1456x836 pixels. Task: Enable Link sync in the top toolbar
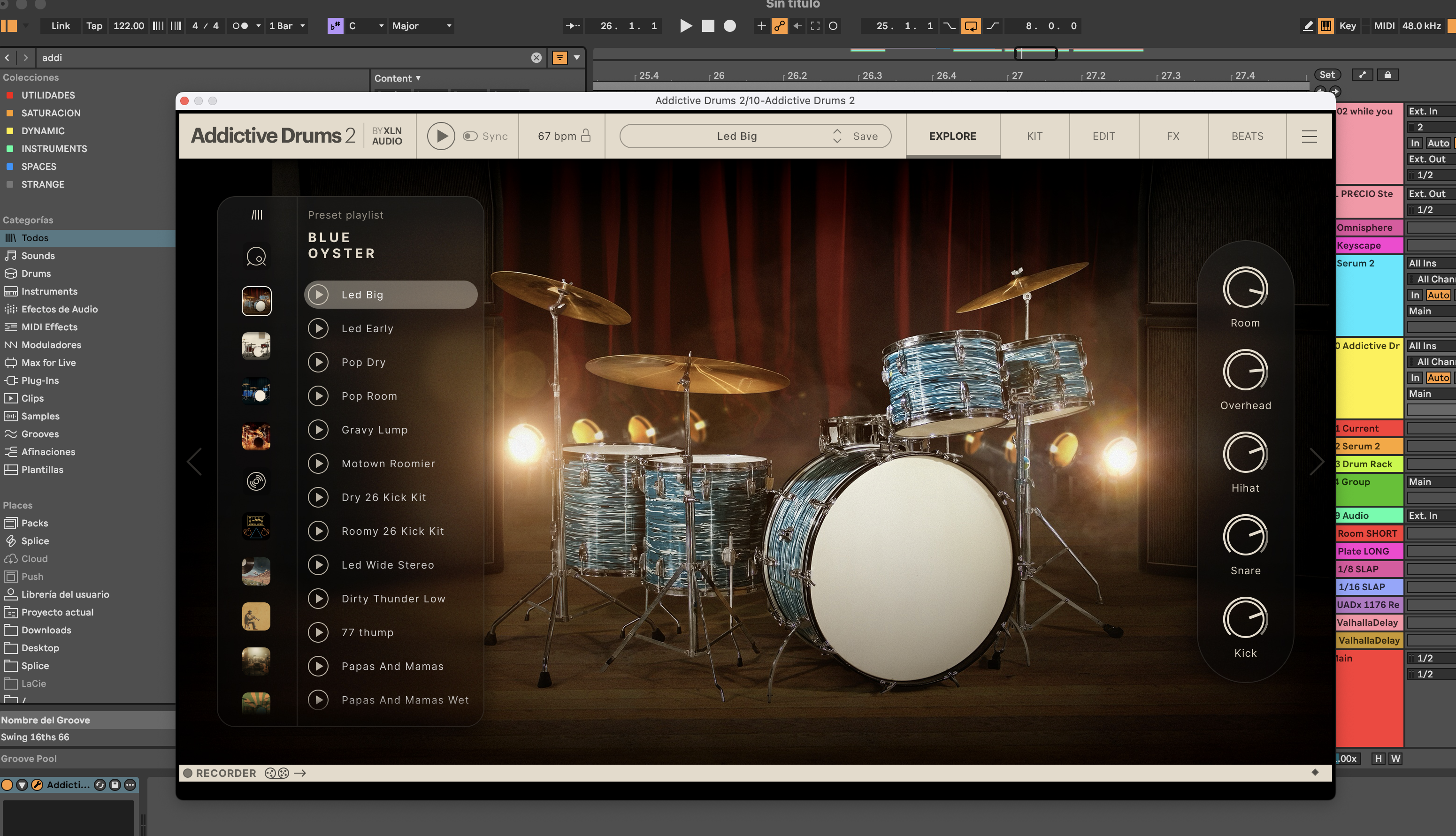pos(60,26)
